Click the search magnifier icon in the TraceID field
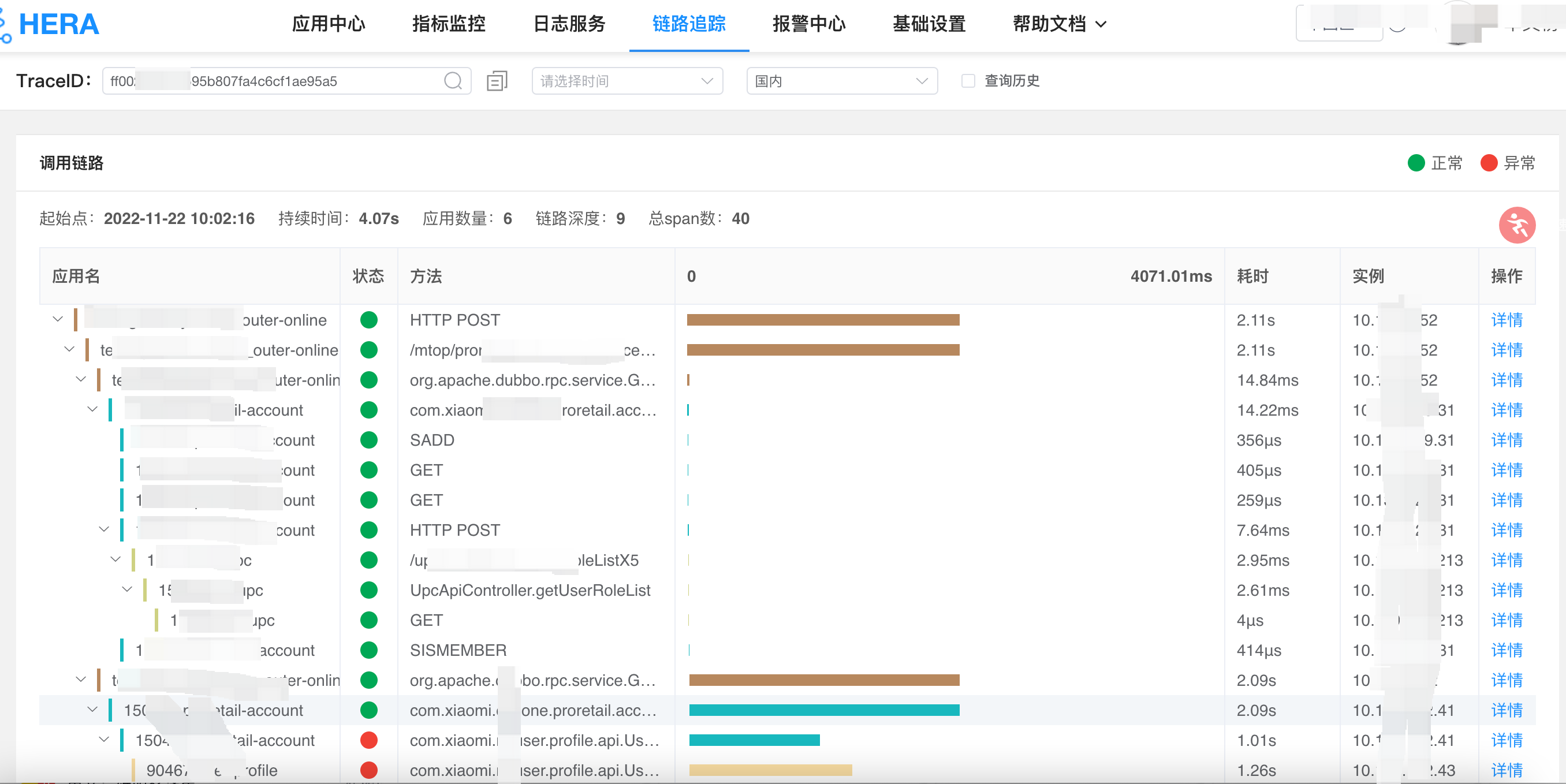This screenshot has height=784, width=1566. [453, 81]
